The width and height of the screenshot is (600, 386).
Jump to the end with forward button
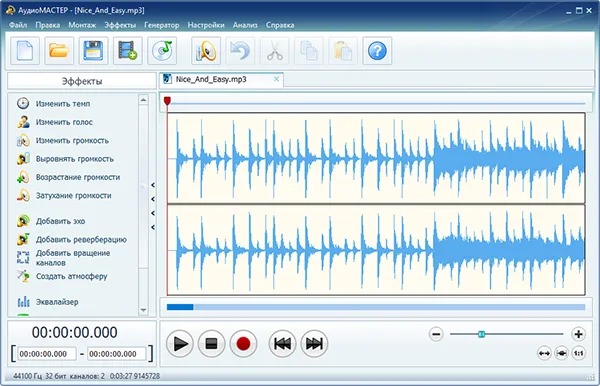pos(314,344)
